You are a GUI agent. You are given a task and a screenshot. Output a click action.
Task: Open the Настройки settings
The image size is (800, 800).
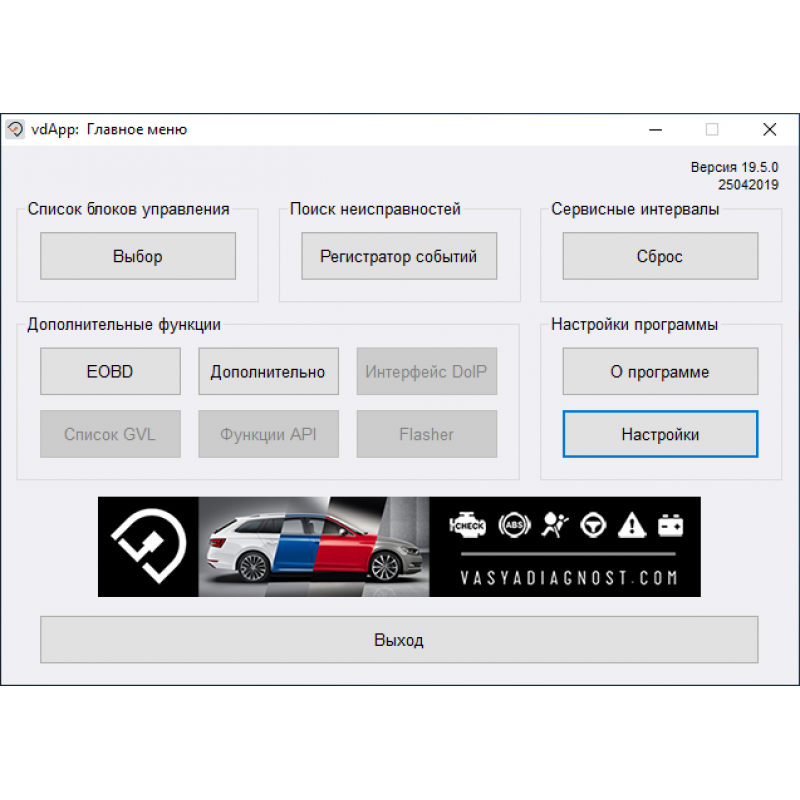tap(660, 434)
